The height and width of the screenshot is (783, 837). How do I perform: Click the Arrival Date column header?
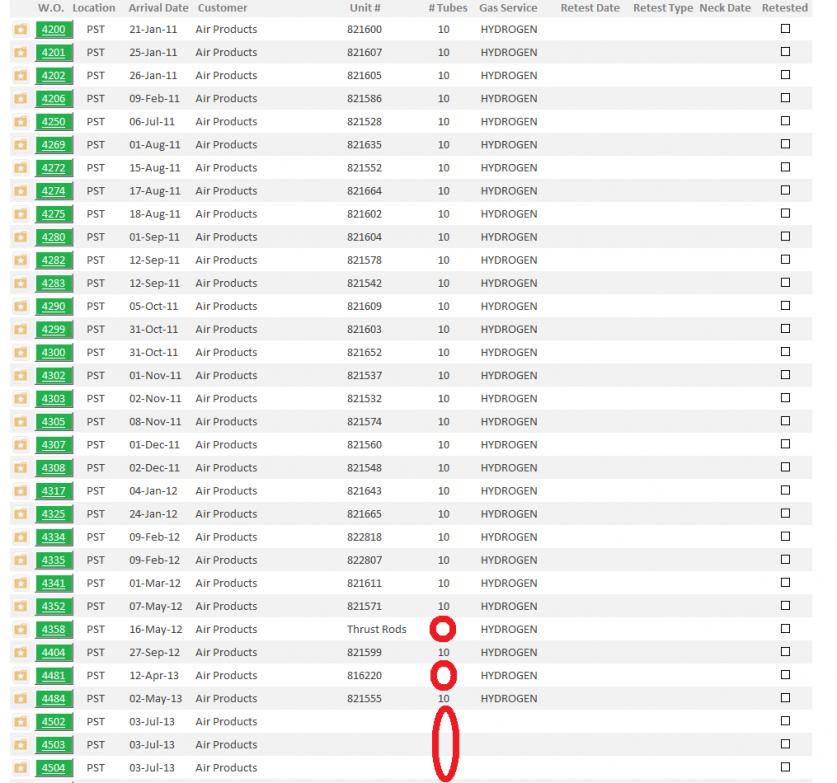(159, 8)
